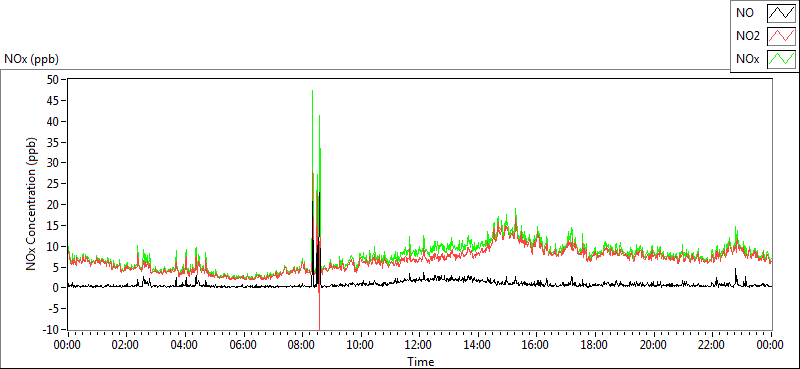Select the NO2 legend label
Viewport: 800px width, 369px height.
(x=748, y=37)
